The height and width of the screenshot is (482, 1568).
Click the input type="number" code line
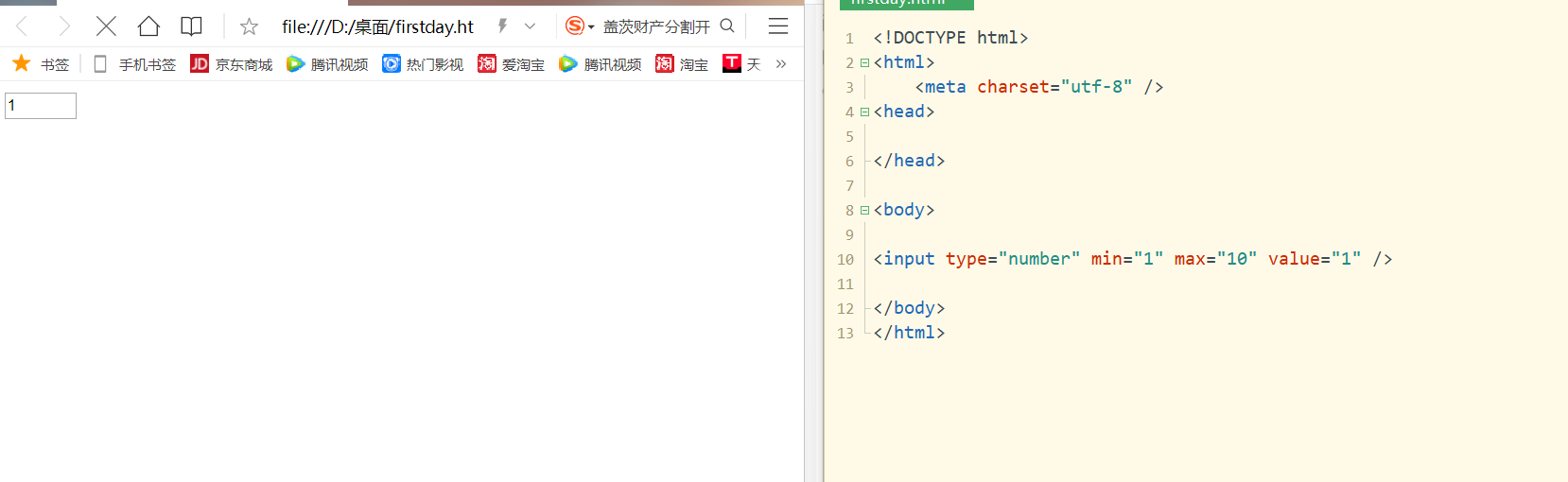(1133, 259)
